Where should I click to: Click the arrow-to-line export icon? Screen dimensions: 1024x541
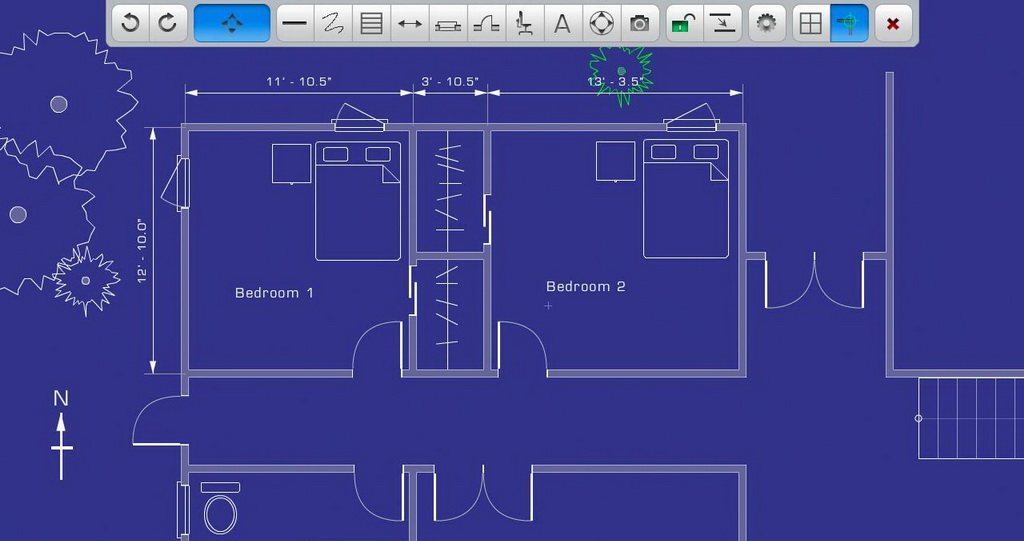(x=723, y=24)
